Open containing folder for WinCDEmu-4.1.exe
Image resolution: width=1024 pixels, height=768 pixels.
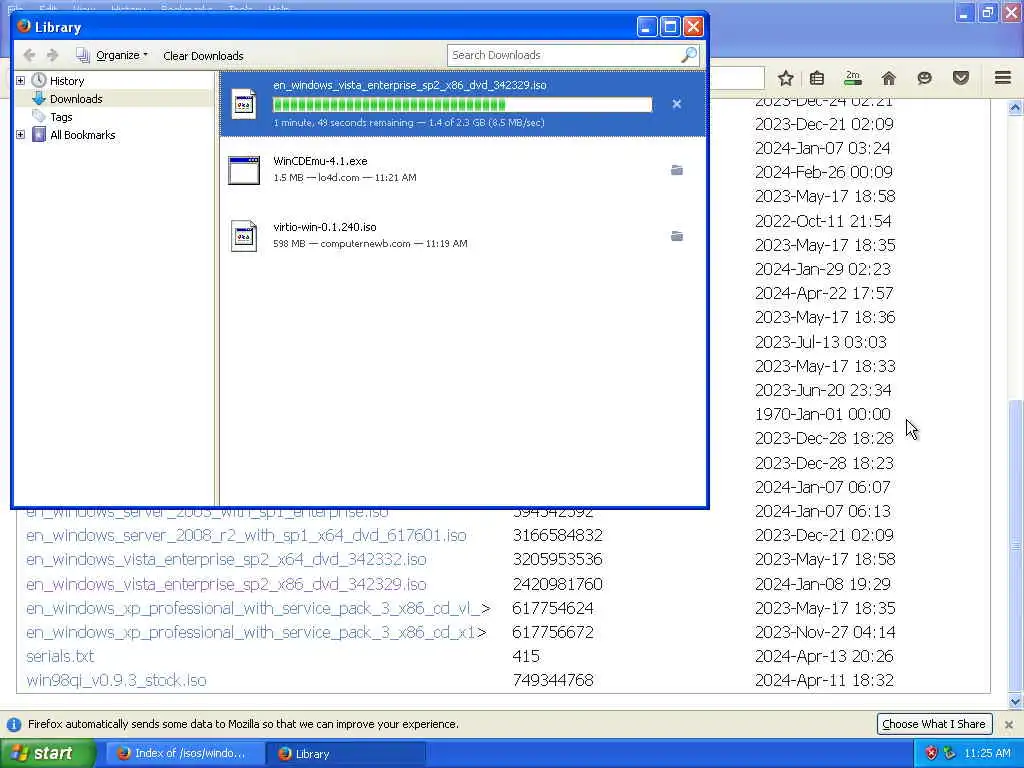[677, 170]
